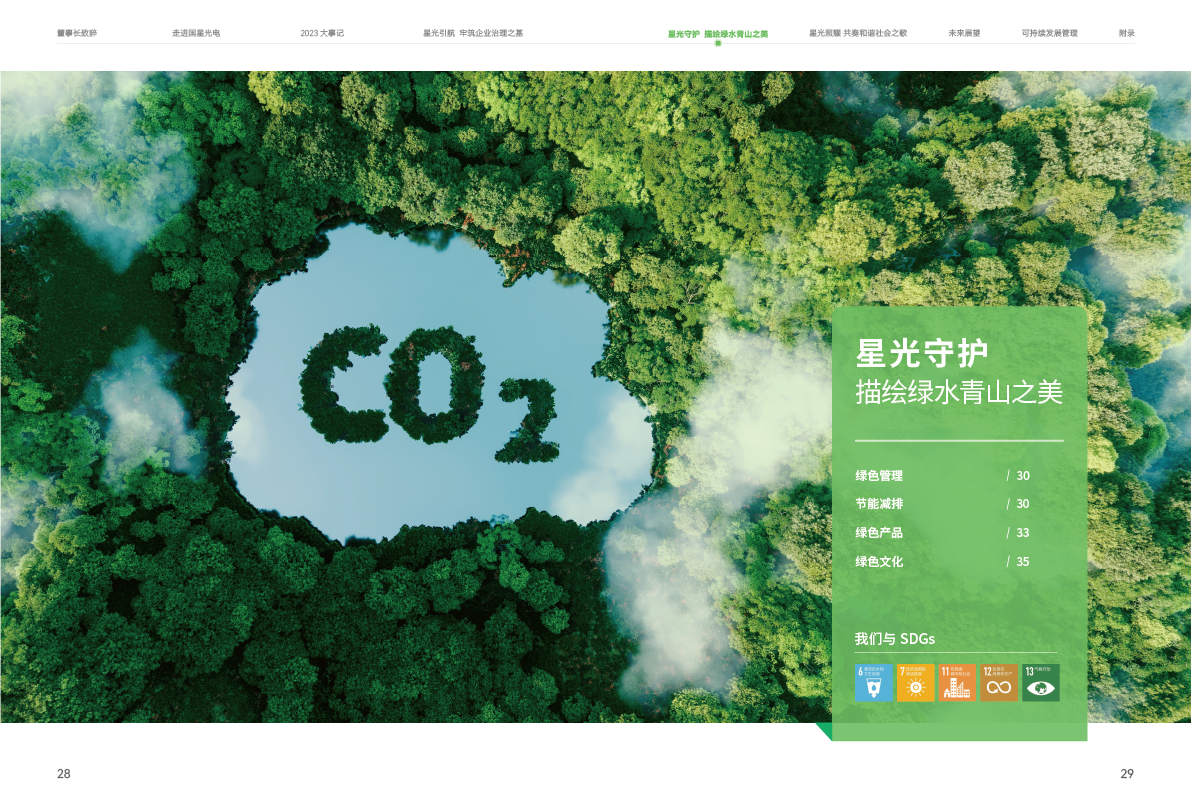Screen dimensions: 1191x809
Task: Open the 绿色产品 contents link
Action: pos(879,533)
